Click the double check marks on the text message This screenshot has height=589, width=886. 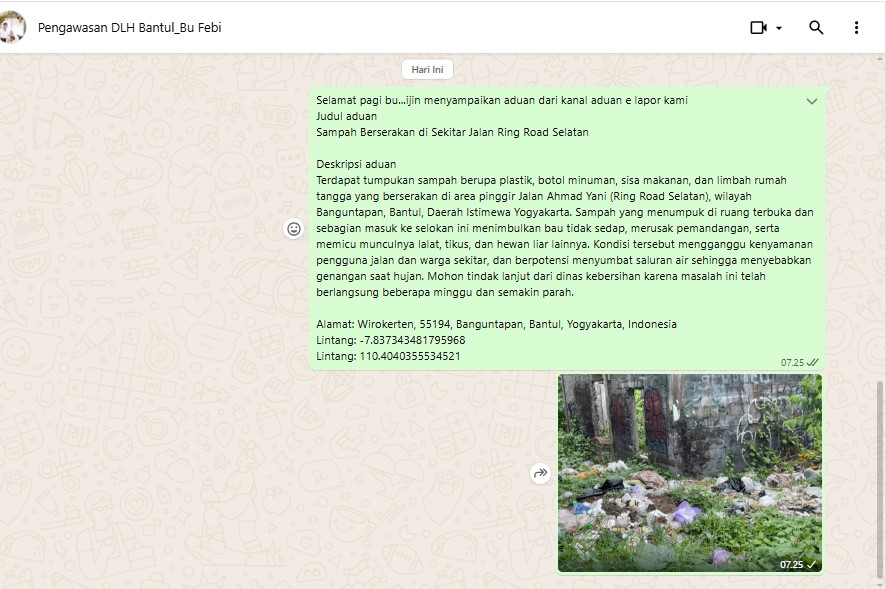(x=813, y=362)
